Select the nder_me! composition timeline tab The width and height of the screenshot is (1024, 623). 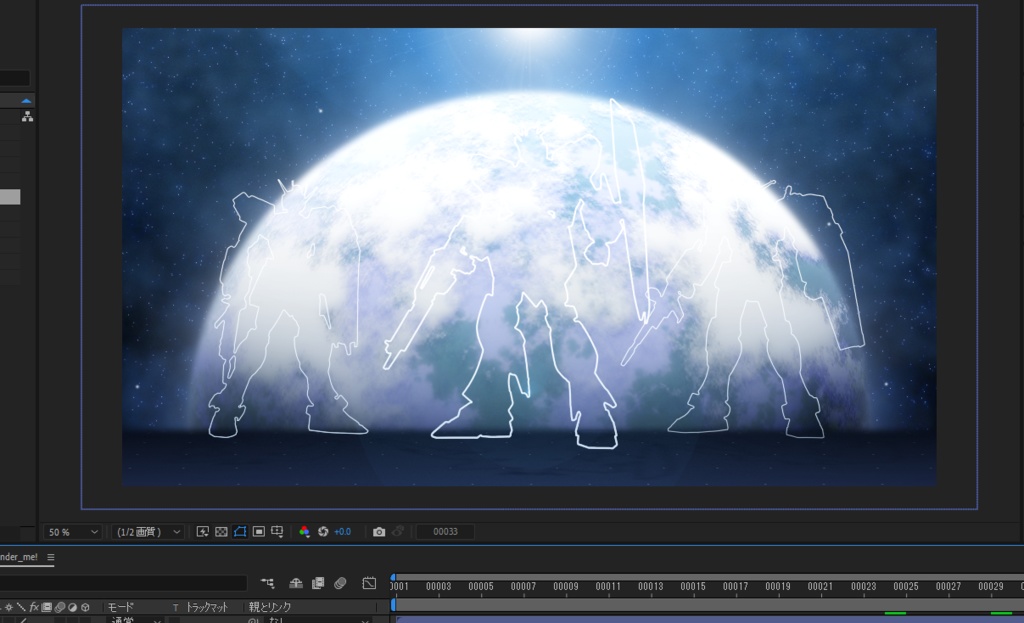19,557
